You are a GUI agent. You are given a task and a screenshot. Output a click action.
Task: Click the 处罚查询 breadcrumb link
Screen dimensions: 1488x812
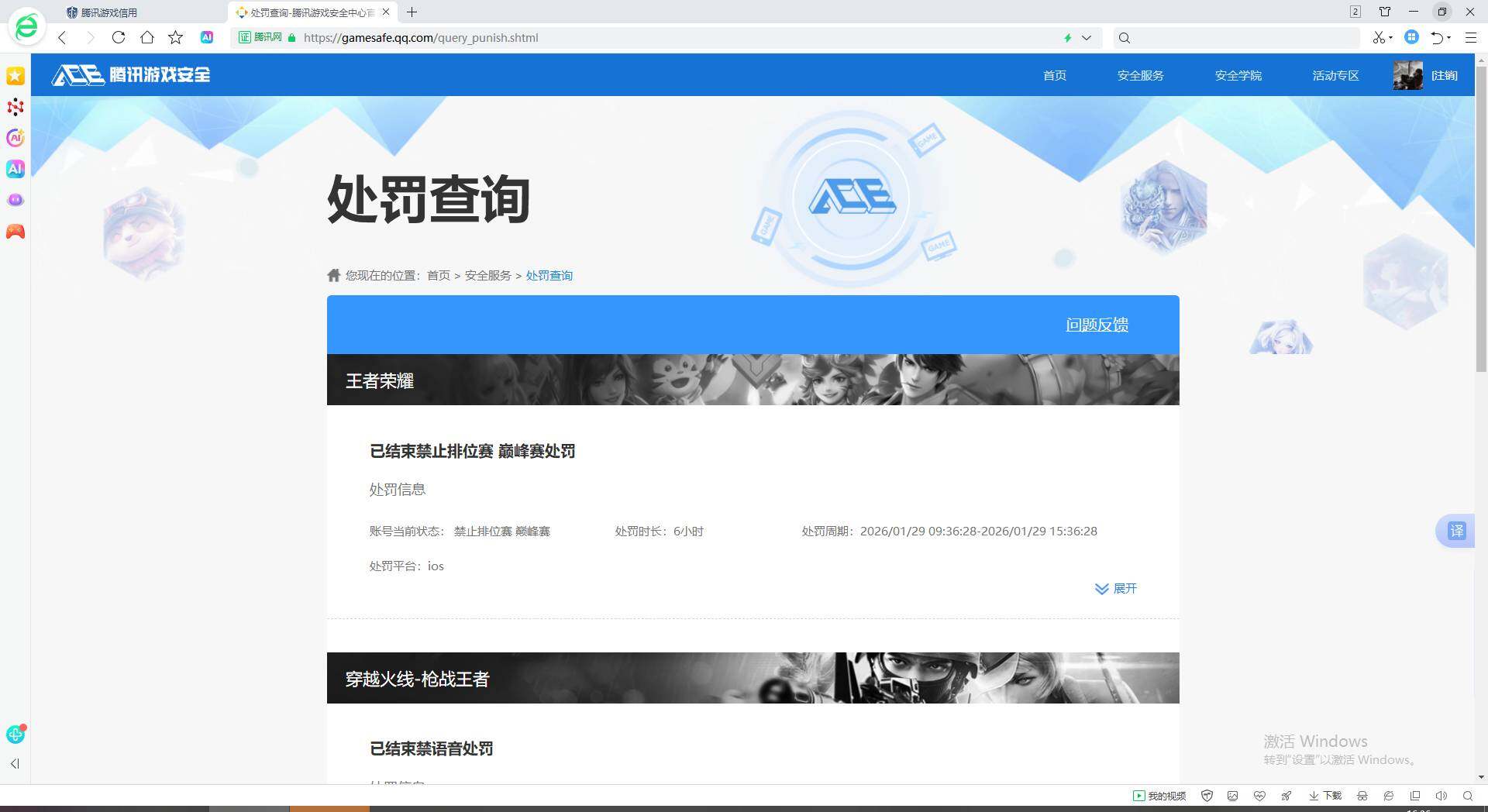549,275
